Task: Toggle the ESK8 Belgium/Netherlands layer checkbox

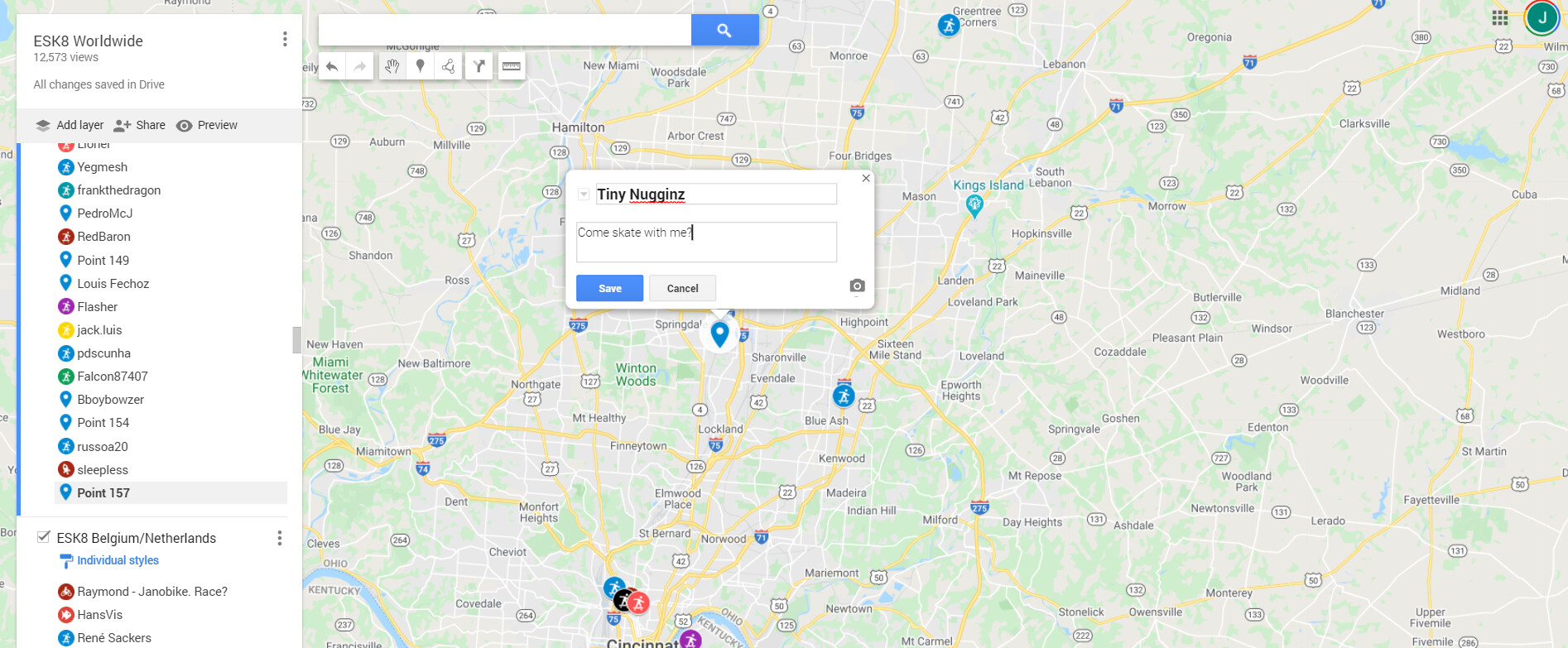Action: (44, 537)
